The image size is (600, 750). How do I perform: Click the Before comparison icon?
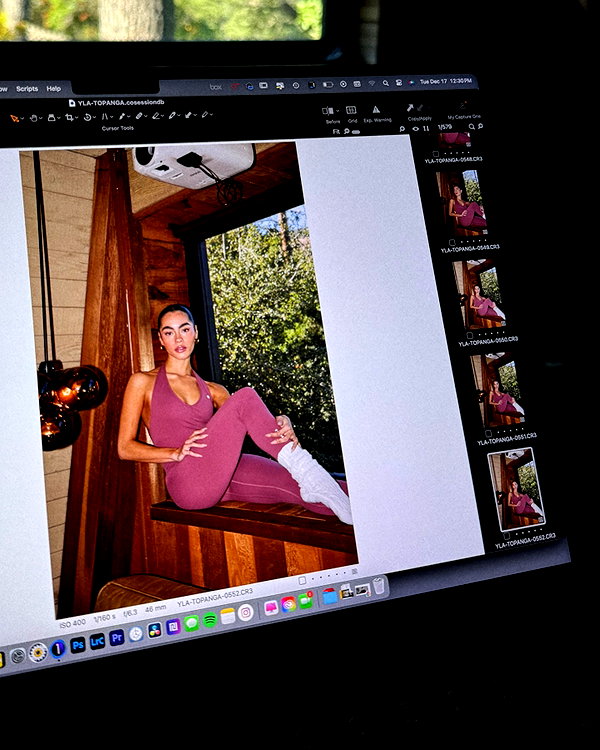pos(327,111)
